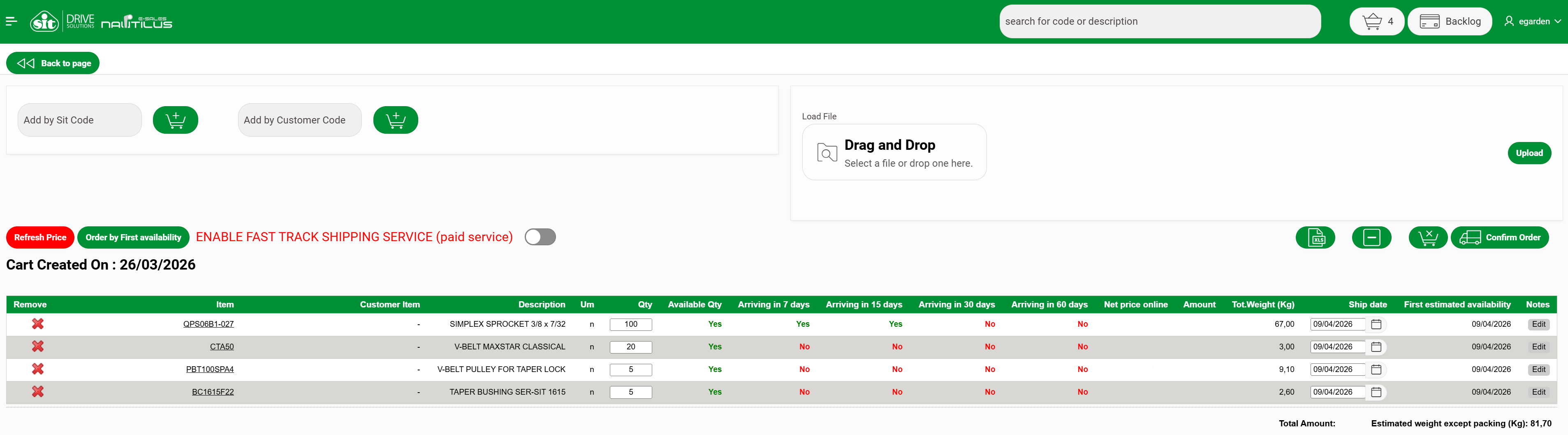Open the Backlog page
Viewport: 1568px width, 435px height.
point(1449,21)
